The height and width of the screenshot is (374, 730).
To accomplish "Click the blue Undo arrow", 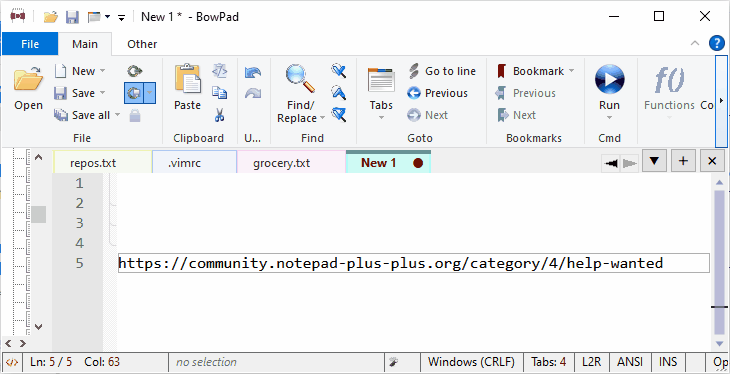I will 253,72.
